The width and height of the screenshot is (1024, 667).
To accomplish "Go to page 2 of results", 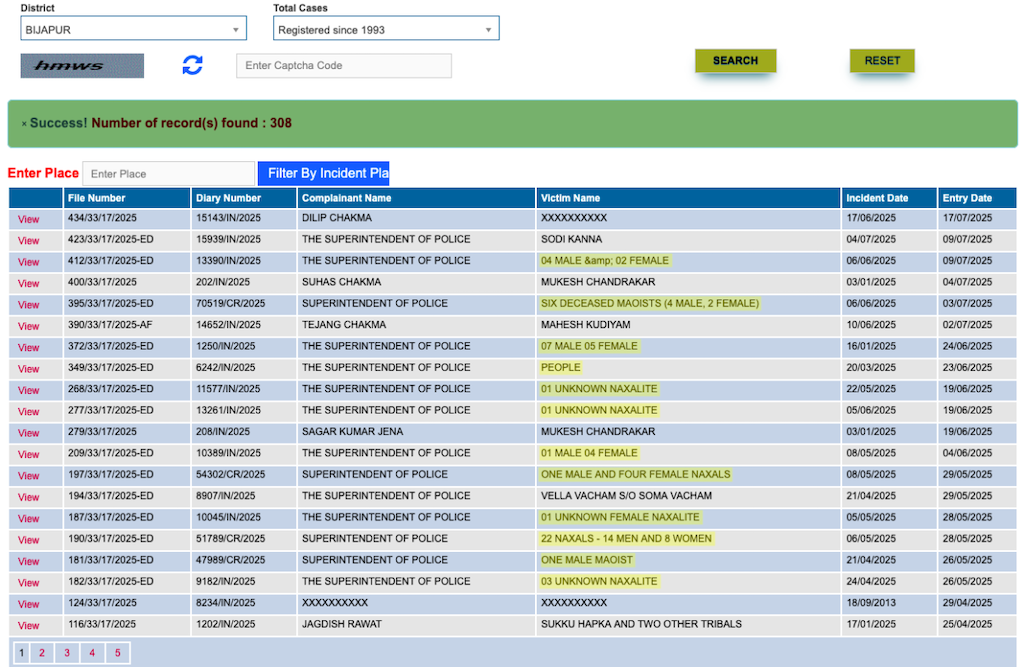I will click(x=42, y=653).
